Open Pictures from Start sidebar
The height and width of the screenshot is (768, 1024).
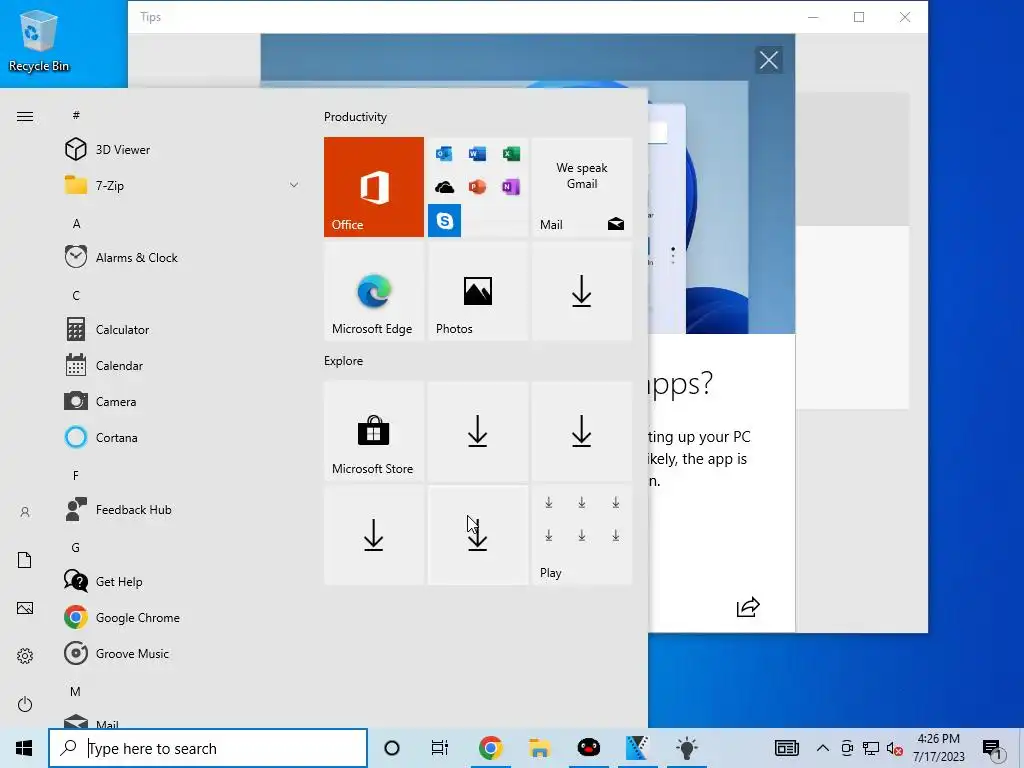25,608
